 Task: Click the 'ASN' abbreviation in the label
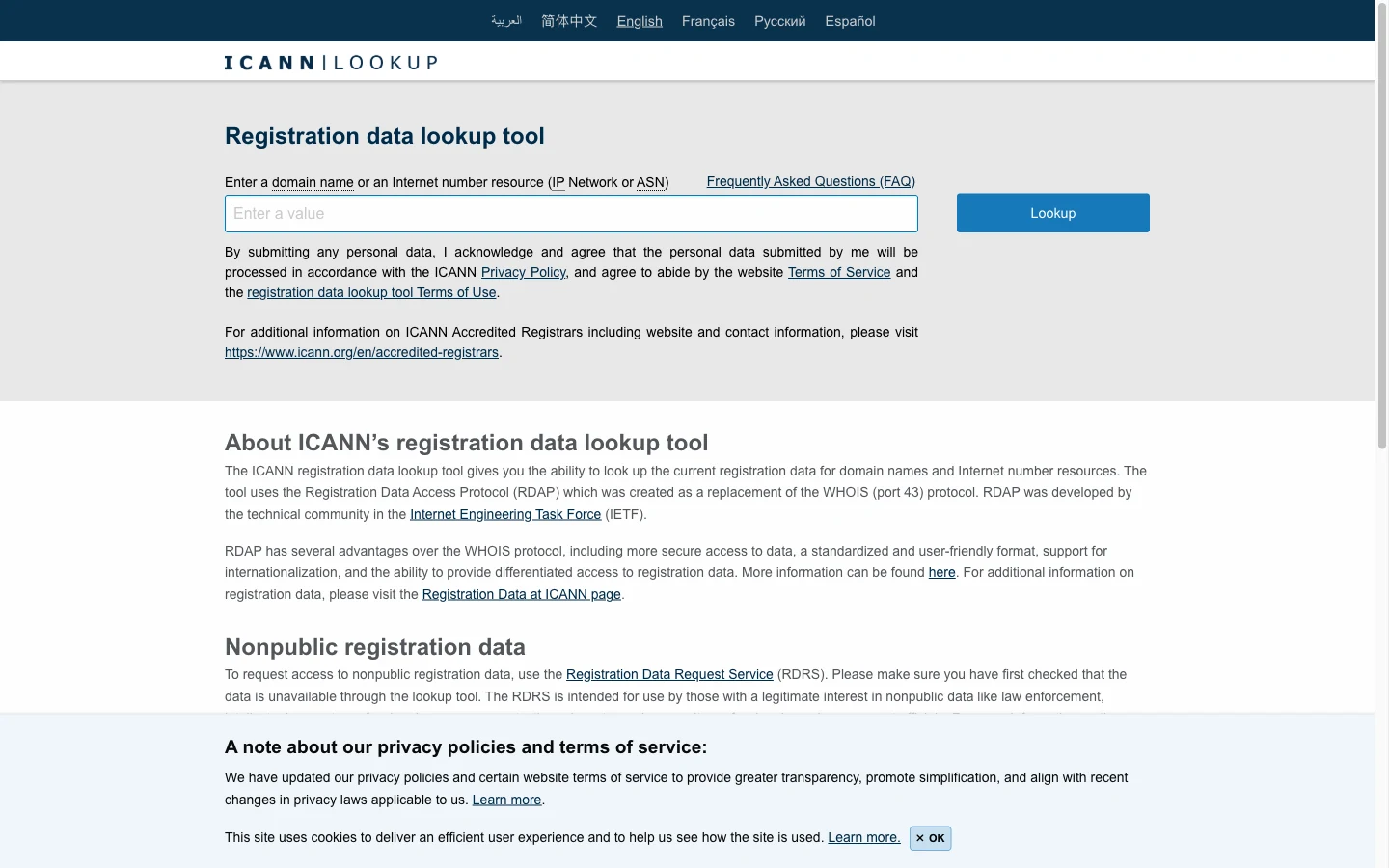tap(650, 182)
